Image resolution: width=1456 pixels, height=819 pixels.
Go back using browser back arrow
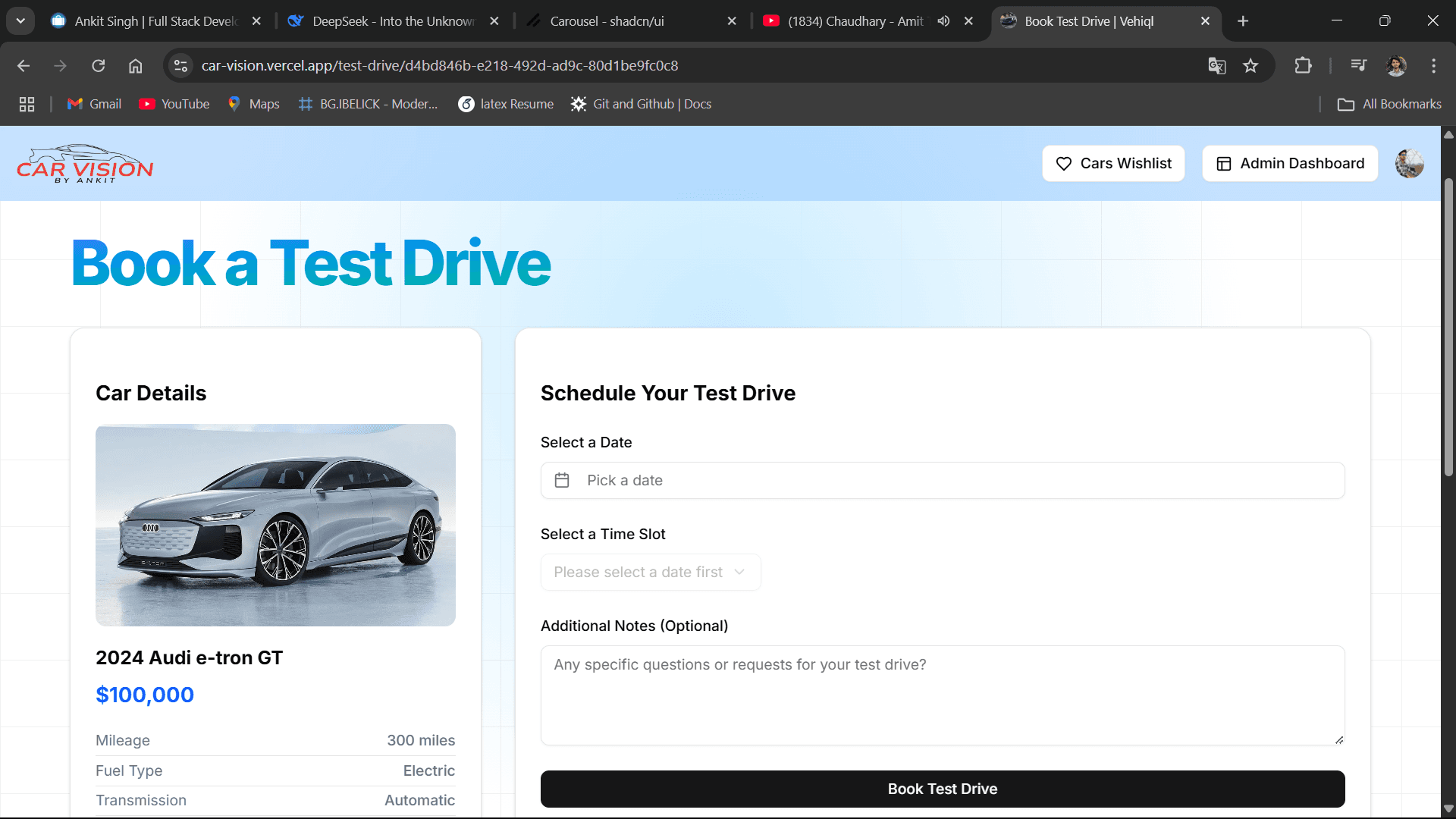coord(24,66)
